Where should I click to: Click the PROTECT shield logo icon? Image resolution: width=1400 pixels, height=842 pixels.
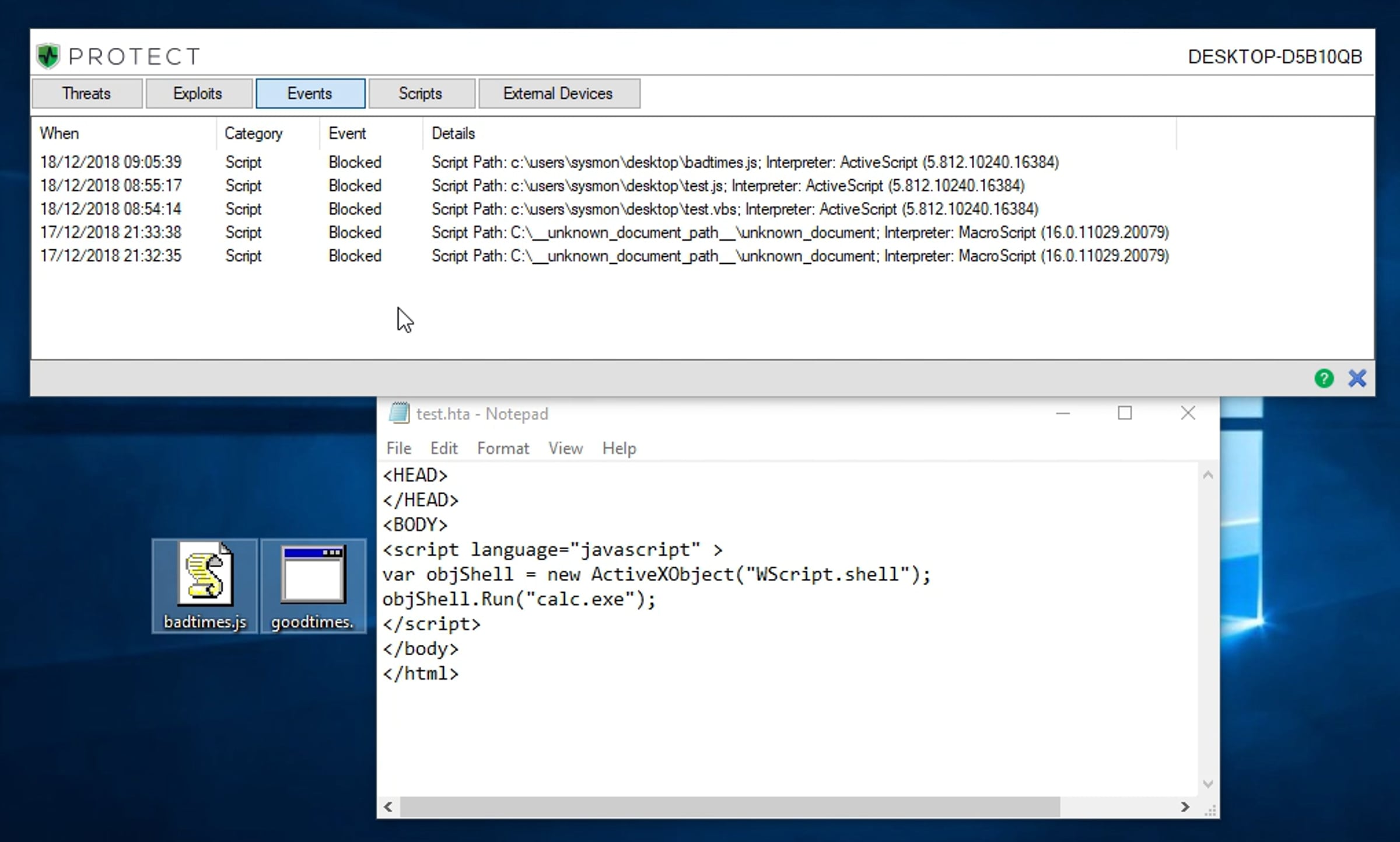[x=48, y=56]
